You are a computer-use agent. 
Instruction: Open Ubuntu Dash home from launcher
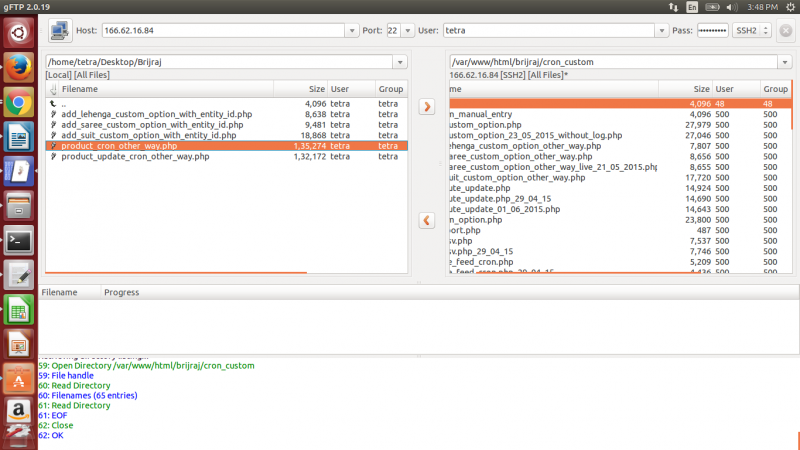point(18,33)
